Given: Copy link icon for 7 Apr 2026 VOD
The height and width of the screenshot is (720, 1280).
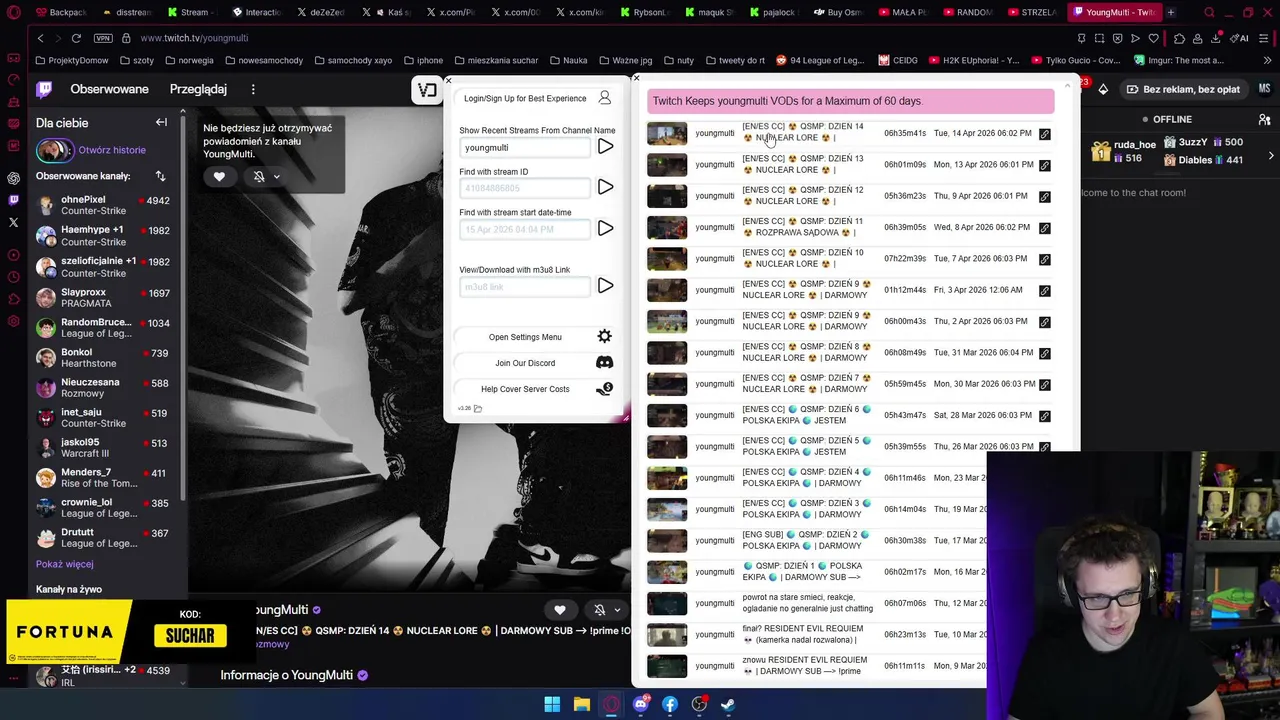Looking at the screenshot, I should 1044,259.
